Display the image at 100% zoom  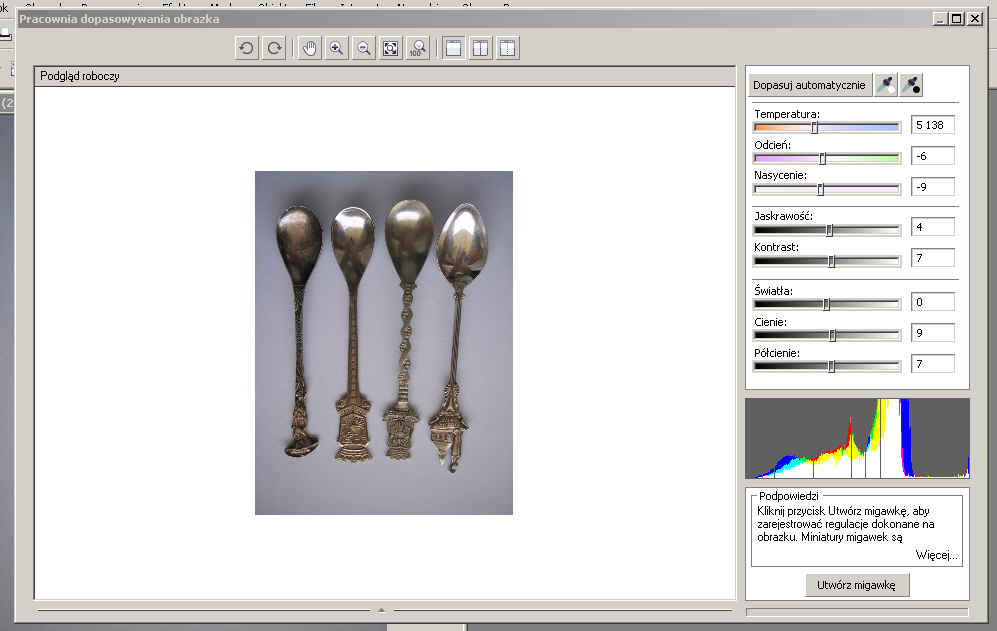pos(418,48)
